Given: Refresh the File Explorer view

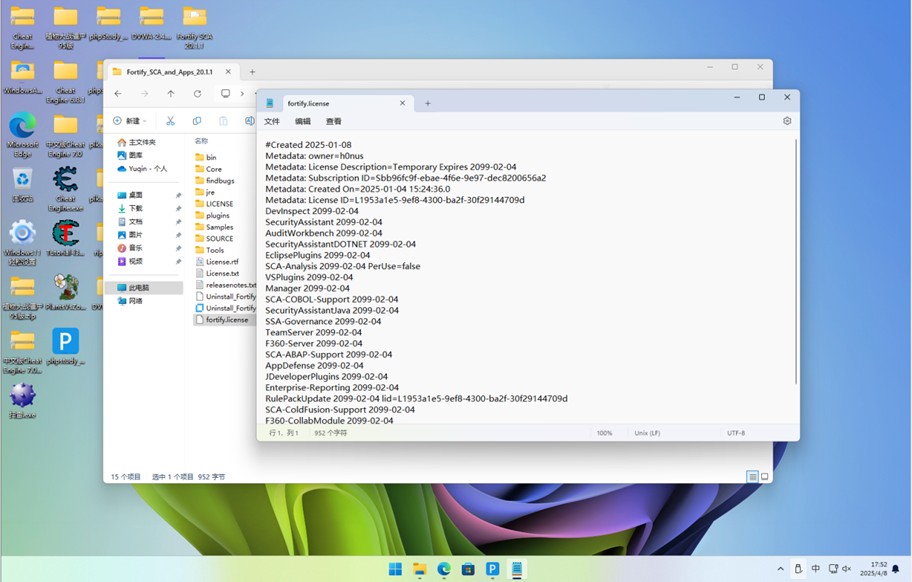Looking at the screenshot, I should (198, 94).
